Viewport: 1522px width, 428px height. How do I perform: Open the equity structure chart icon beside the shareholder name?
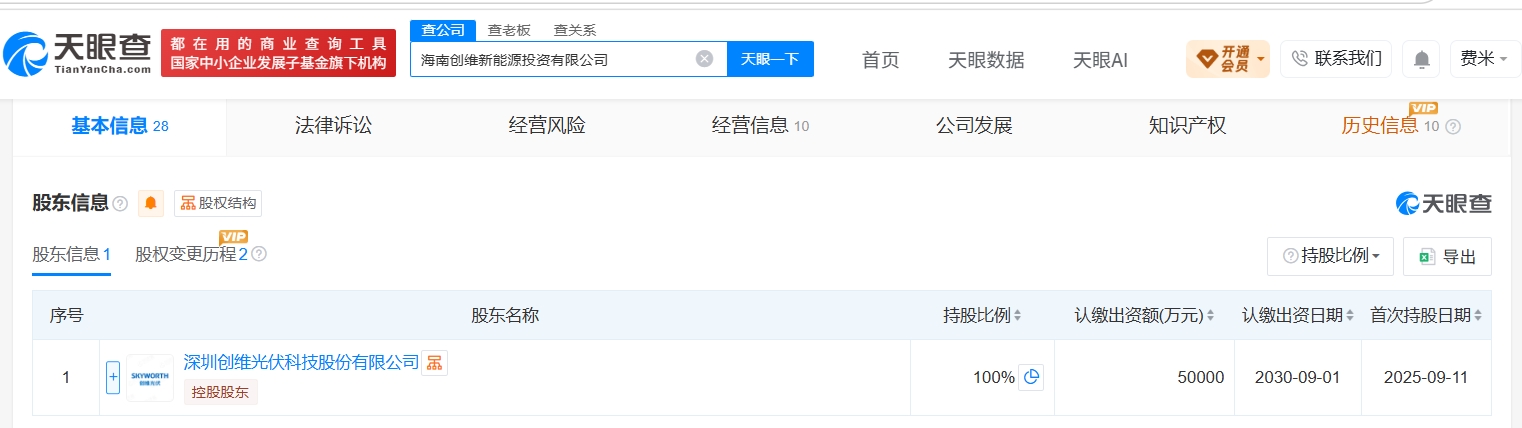[434, 363]
